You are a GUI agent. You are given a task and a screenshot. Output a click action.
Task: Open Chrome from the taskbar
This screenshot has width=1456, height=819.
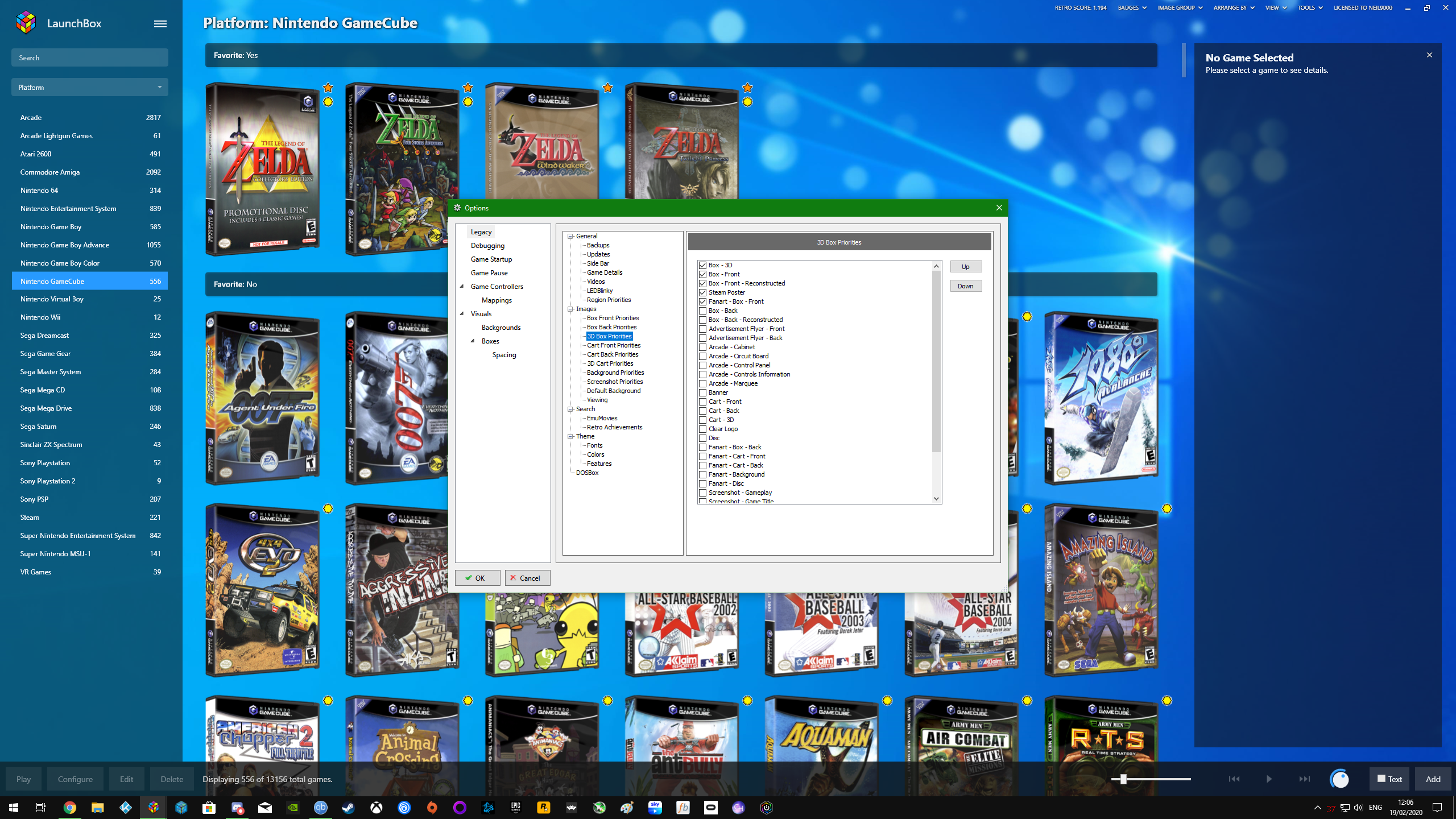pyautogui.click(x=69, y=808)
